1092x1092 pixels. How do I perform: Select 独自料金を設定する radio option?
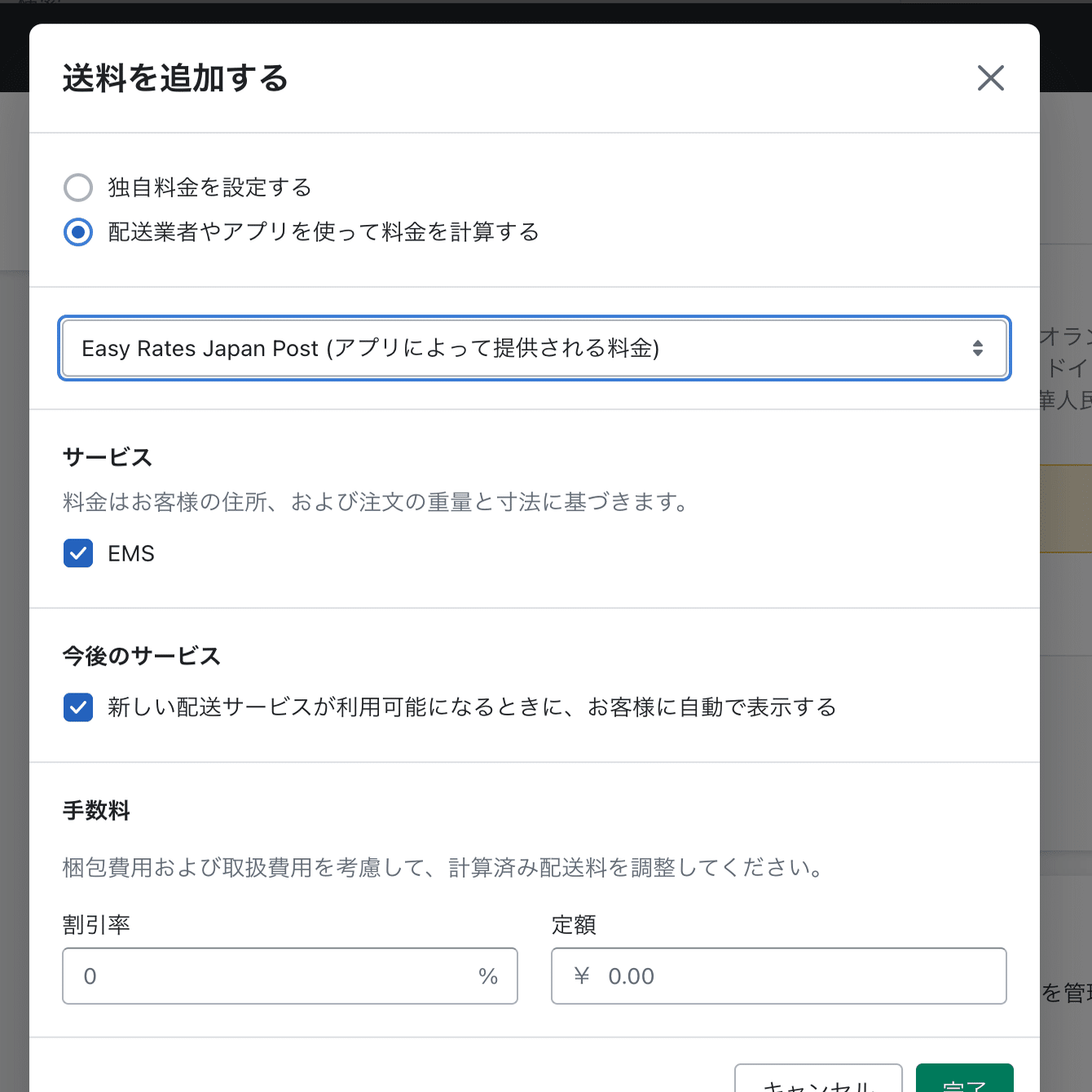pos(78,187)
